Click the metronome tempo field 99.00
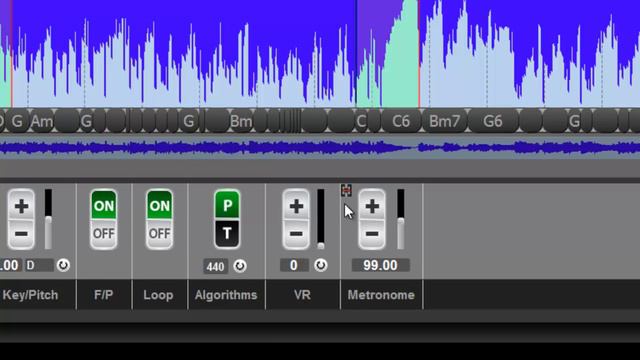 [x=380, y=265]
